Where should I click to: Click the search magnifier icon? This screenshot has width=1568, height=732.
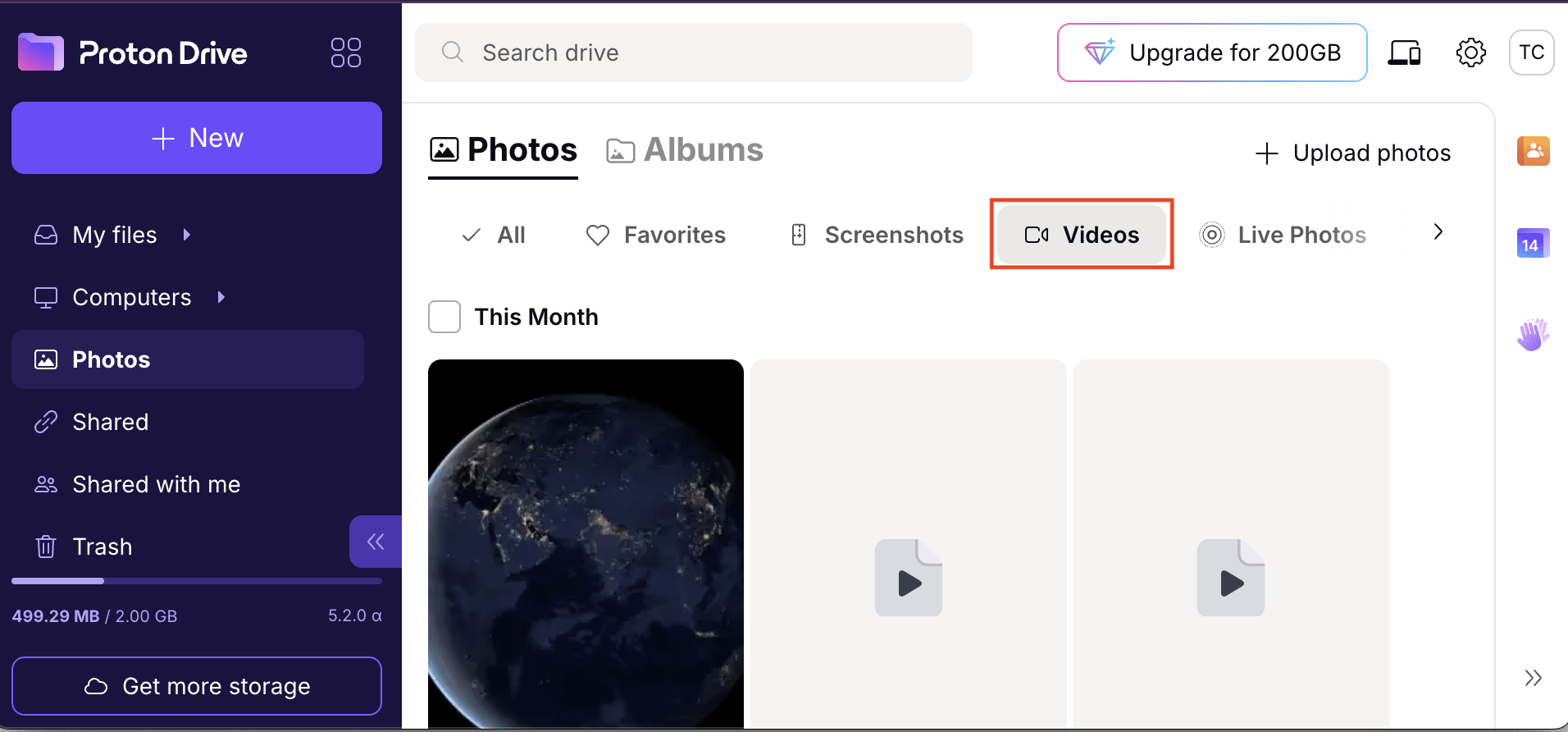[x=453, y=53]
